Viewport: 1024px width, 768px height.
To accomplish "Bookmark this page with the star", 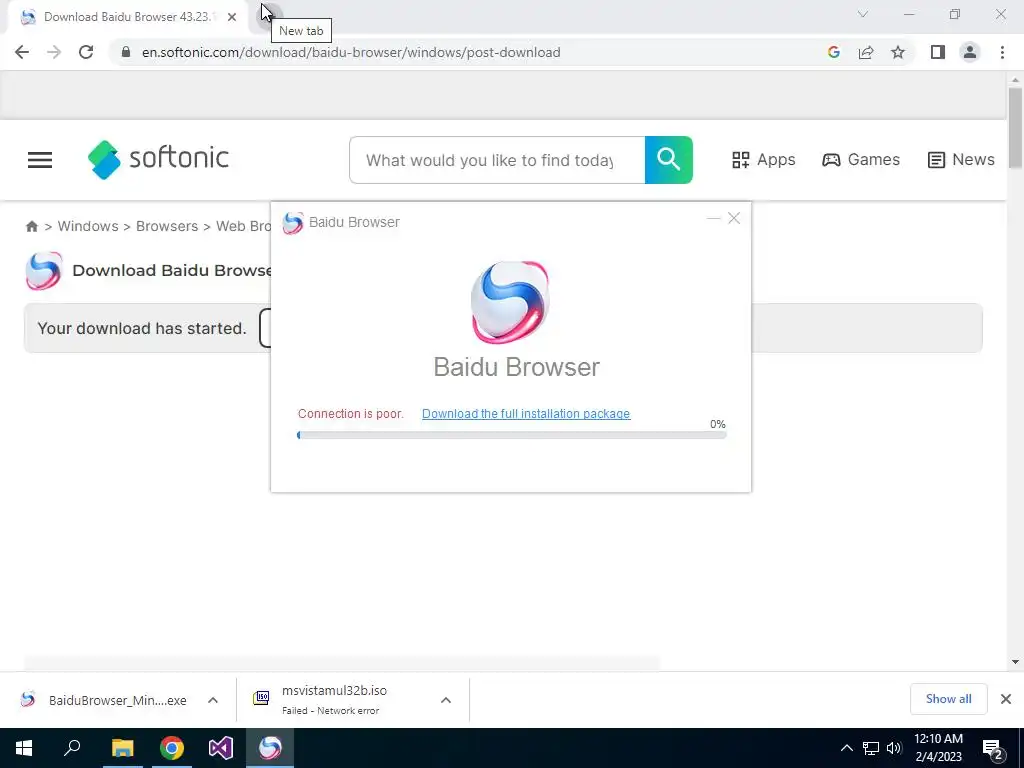I will point(898,52).
